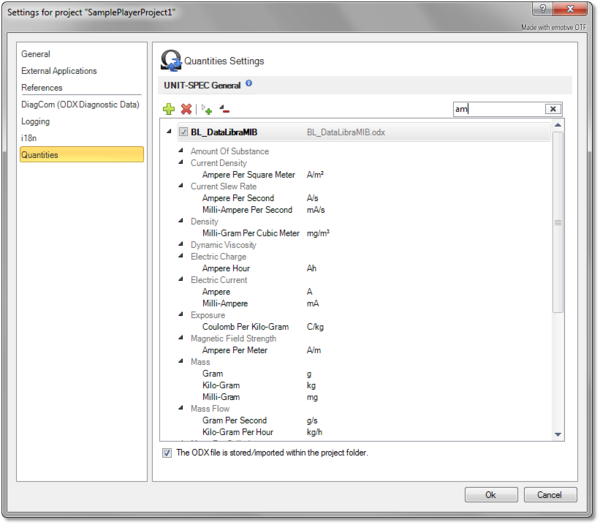Click the red X delete icon
600x525 pixels.
pyautogui.click(x=186, y=108)
